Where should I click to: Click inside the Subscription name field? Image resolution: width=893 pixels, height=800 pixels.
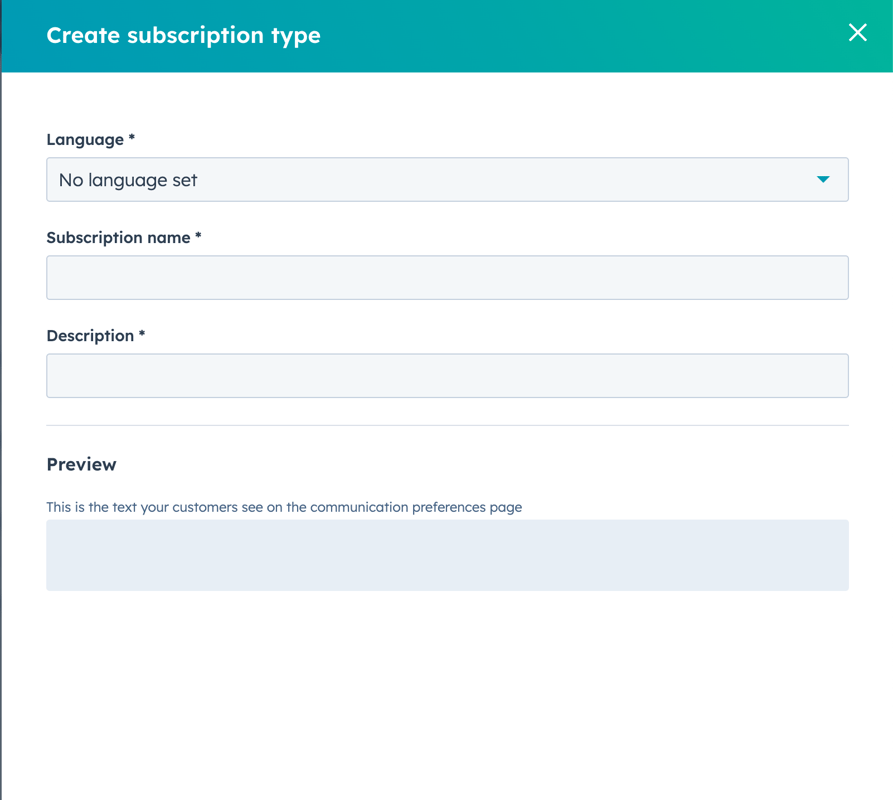[x=447, y=277]
